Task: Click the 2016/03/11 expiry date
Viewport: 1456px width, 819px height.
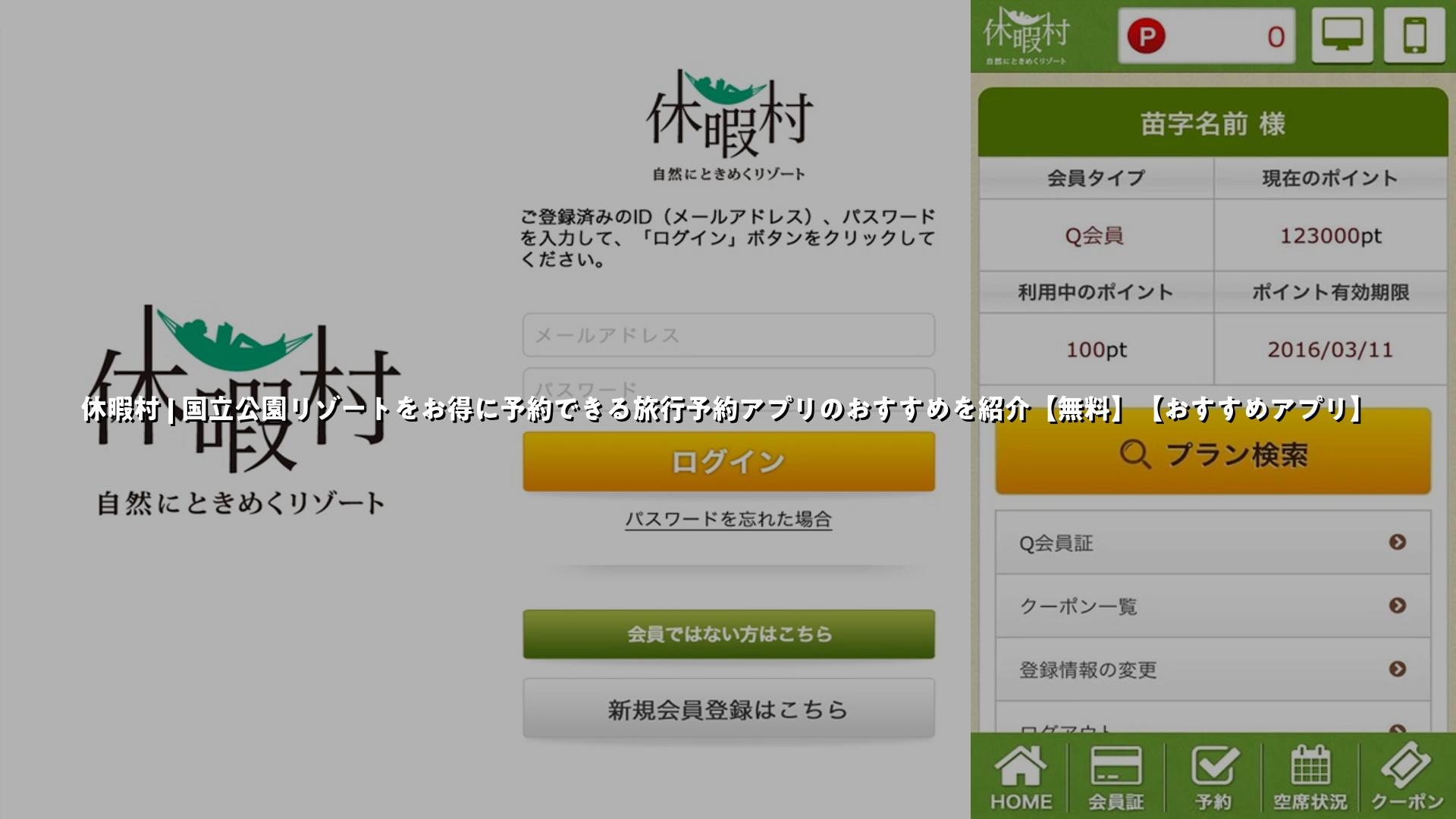Action: pos(1331,350)
